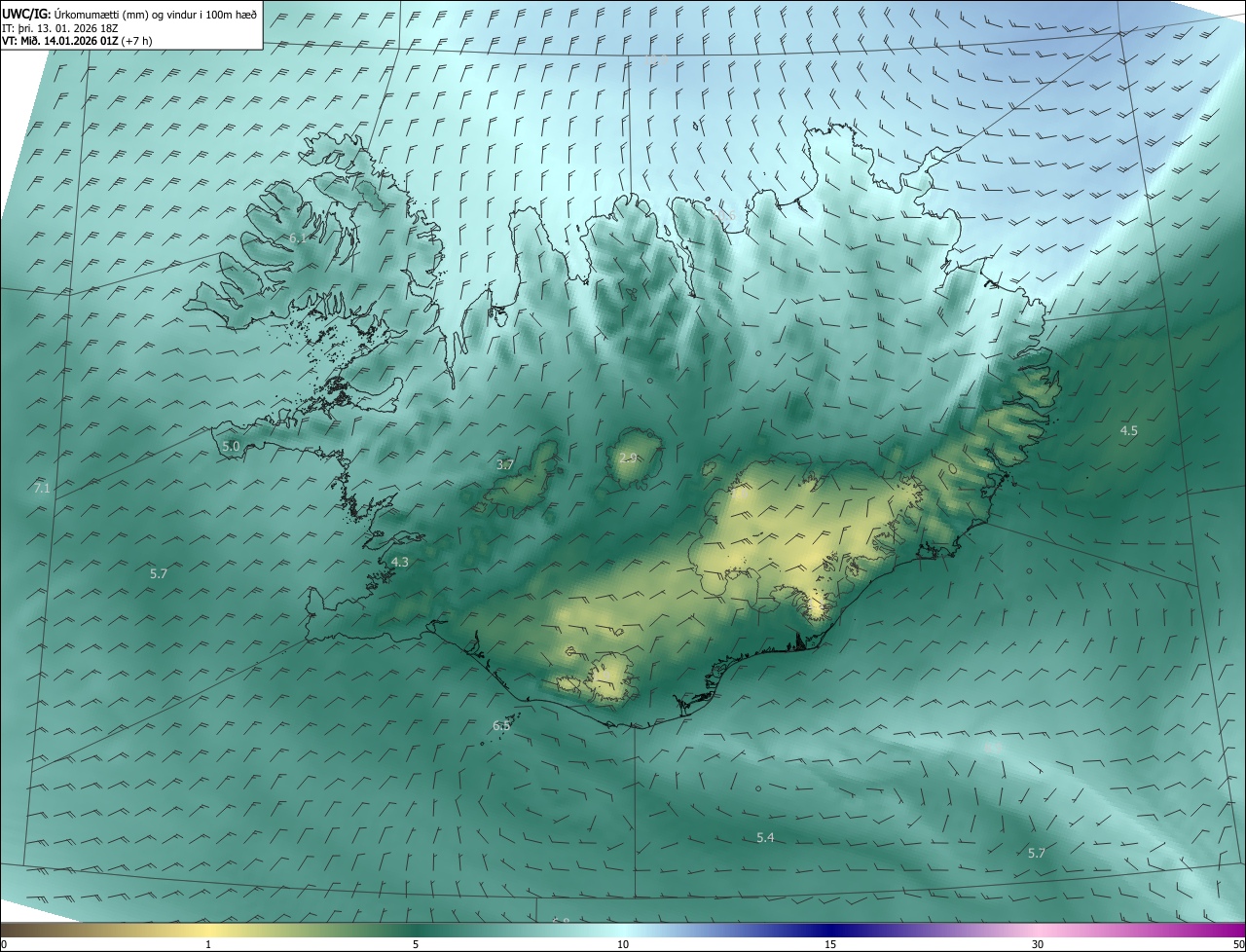Click the 50 label on the color scale

1238,944
